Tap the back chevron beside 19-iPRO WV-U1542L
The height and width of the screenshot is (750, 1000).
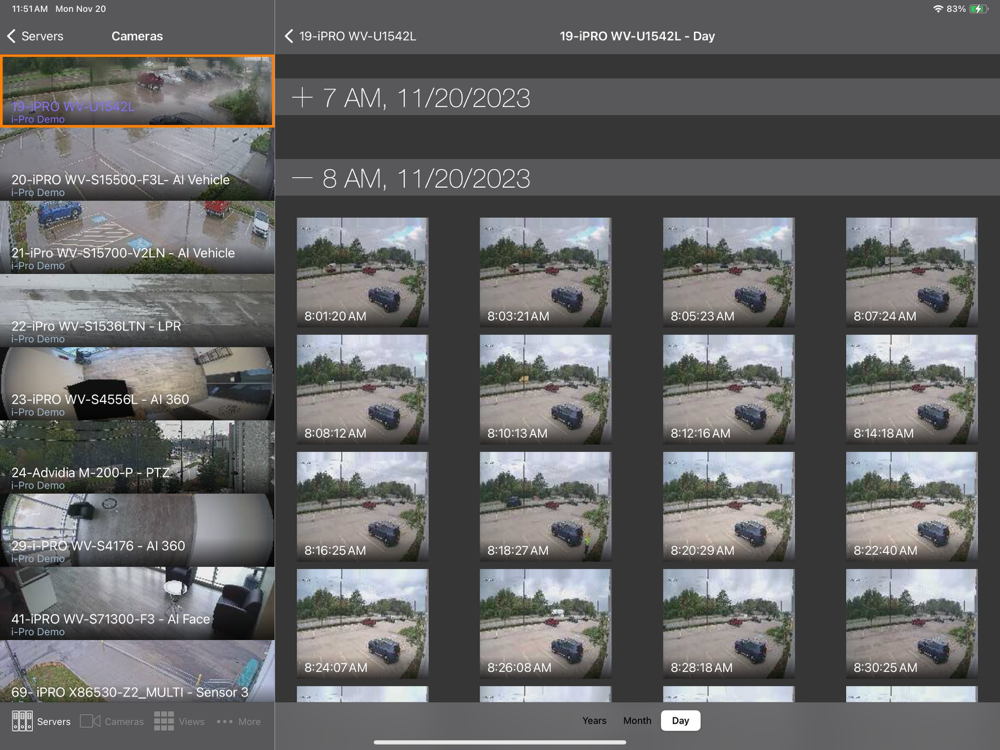(x=289, y=36)
